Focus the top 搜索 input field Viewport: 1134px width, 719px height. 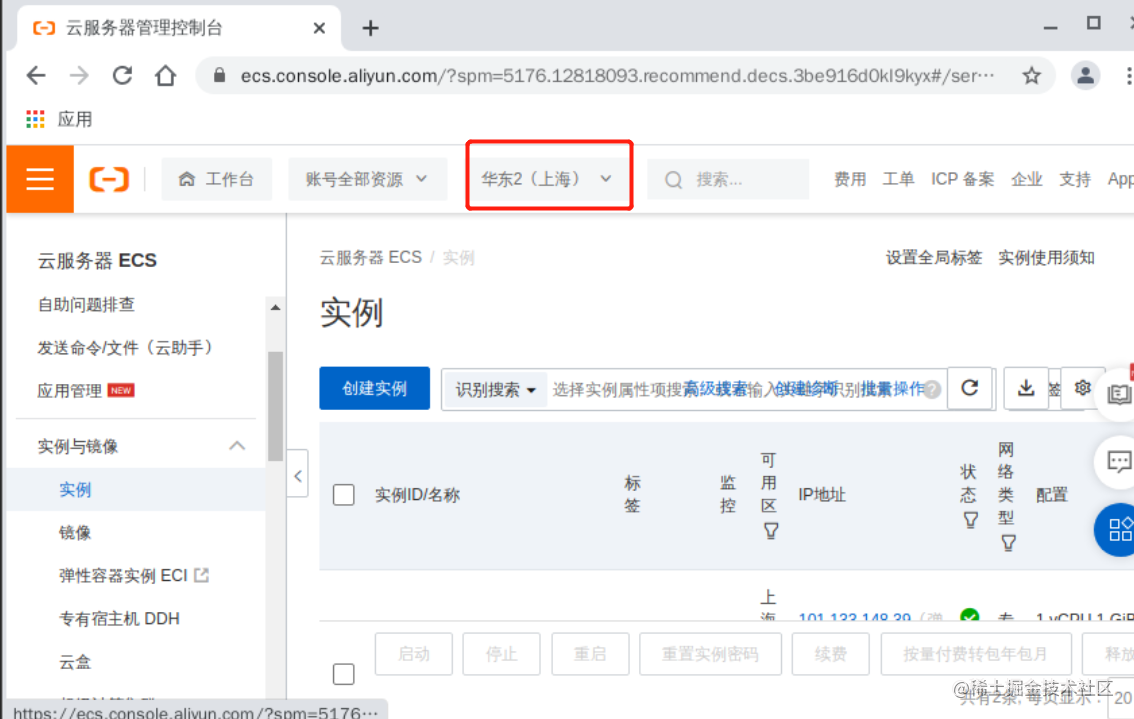click(x=728, y=179)
